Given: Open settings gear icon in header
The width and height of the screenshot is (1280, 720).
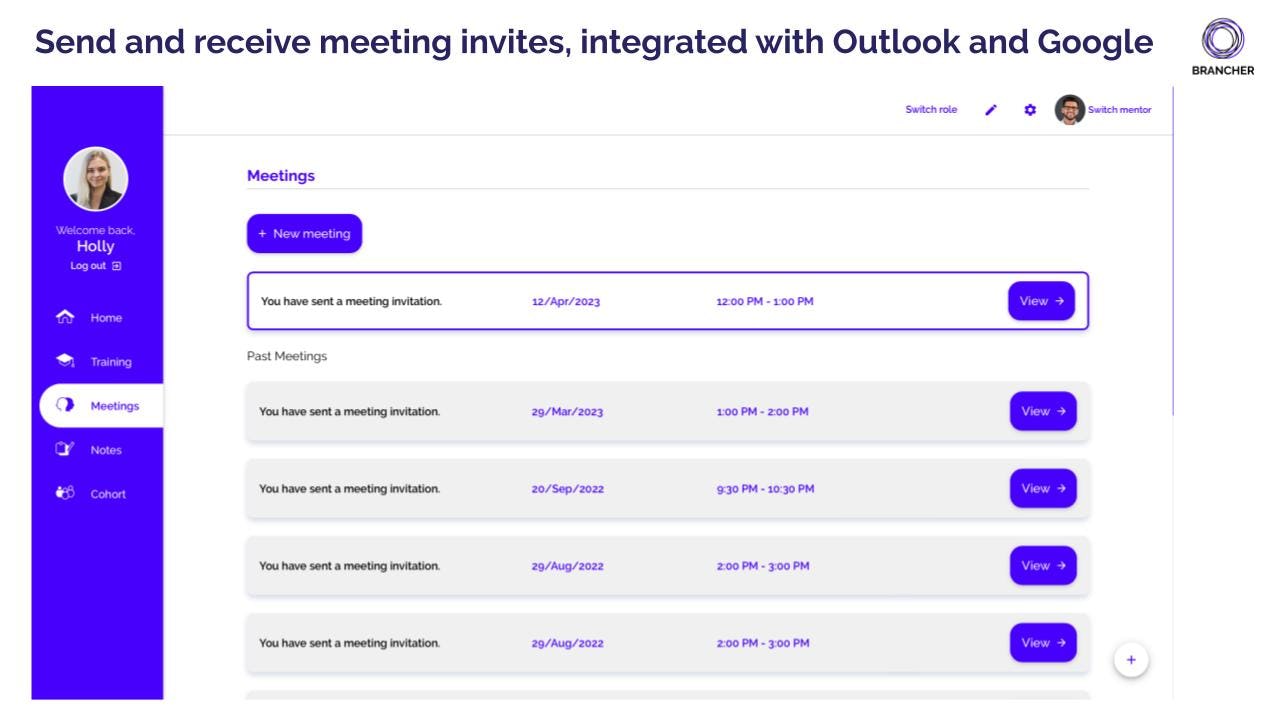Looking at the screenshot, I should point(1030,110).
